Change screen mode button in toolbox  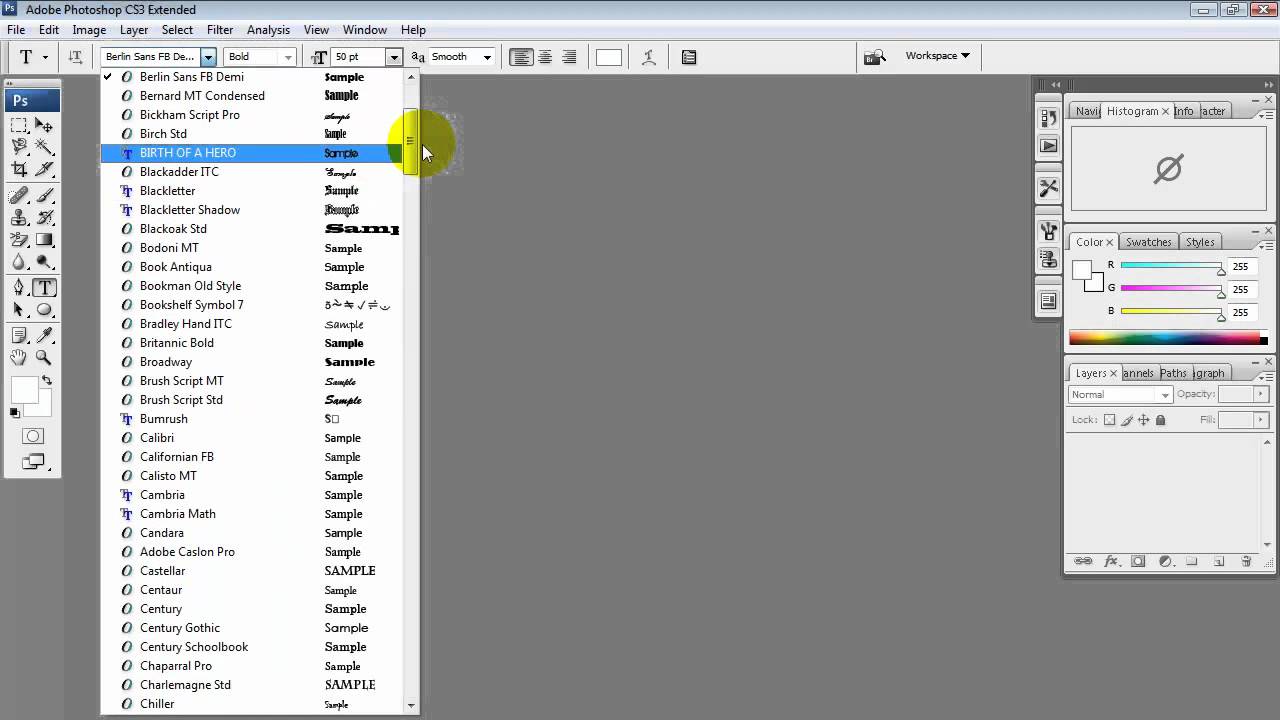tap(33, 462)
